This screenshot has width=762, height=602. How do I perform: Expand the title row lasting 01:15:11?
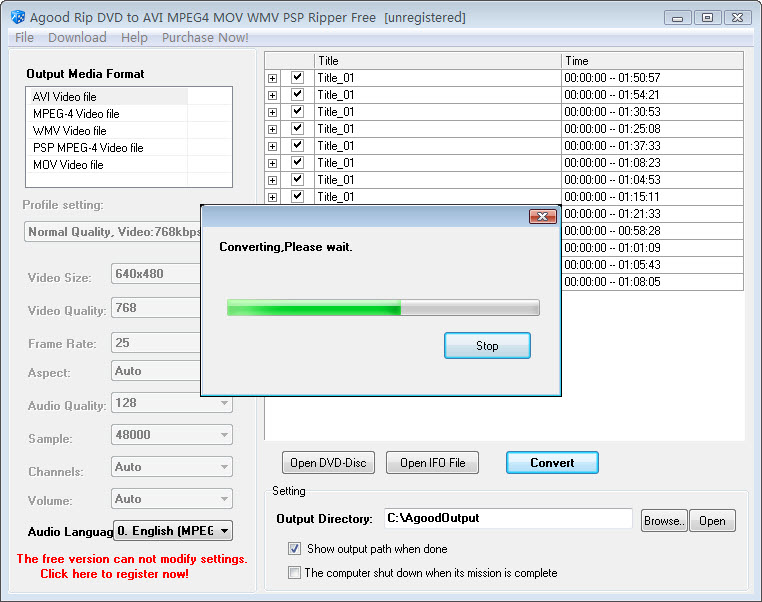pyautogui.click(x=273, y=197)
